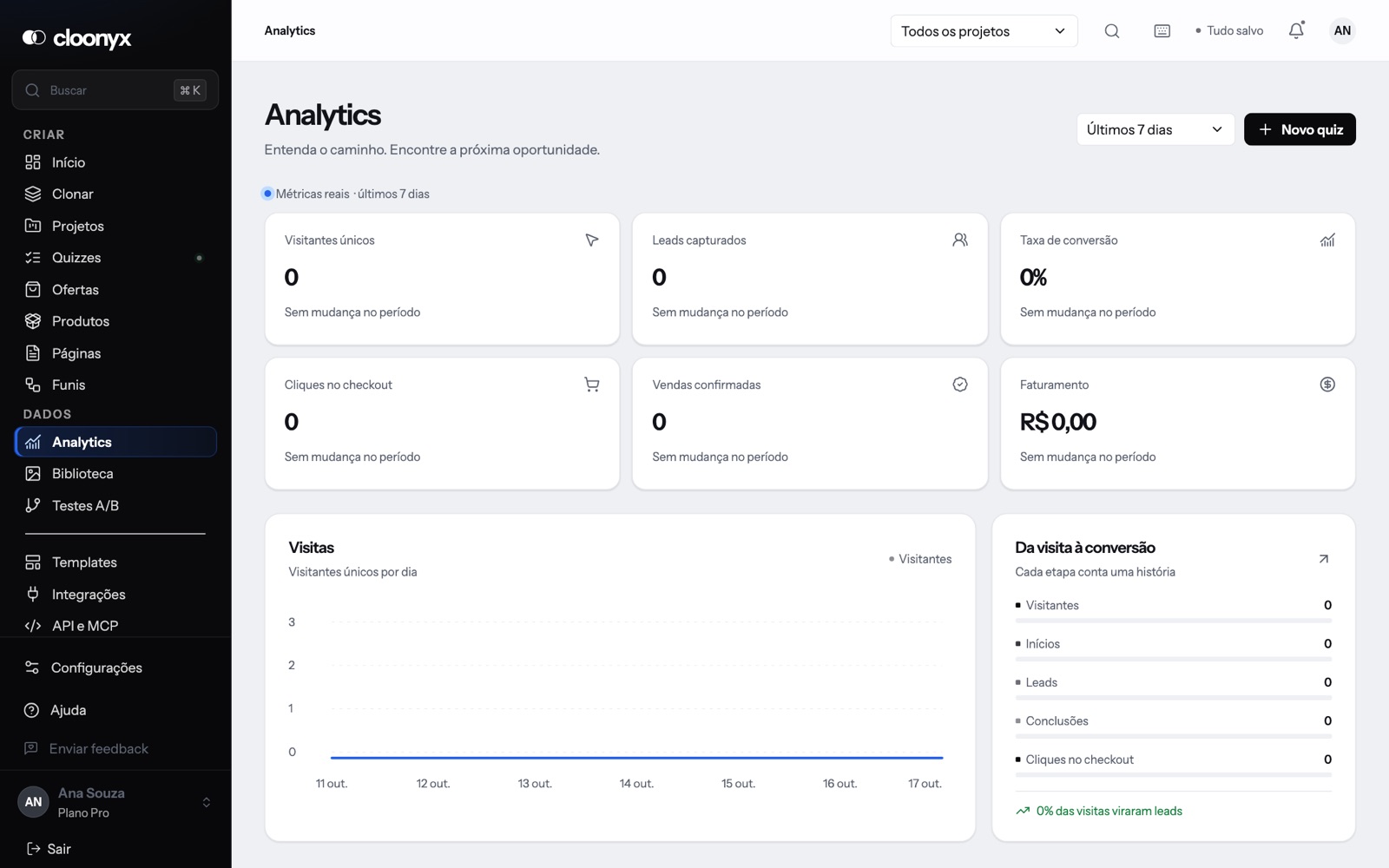Open Testes A/B in sidebar
The height and width of the screenshot is (868, 1389).
click(115, 505)
